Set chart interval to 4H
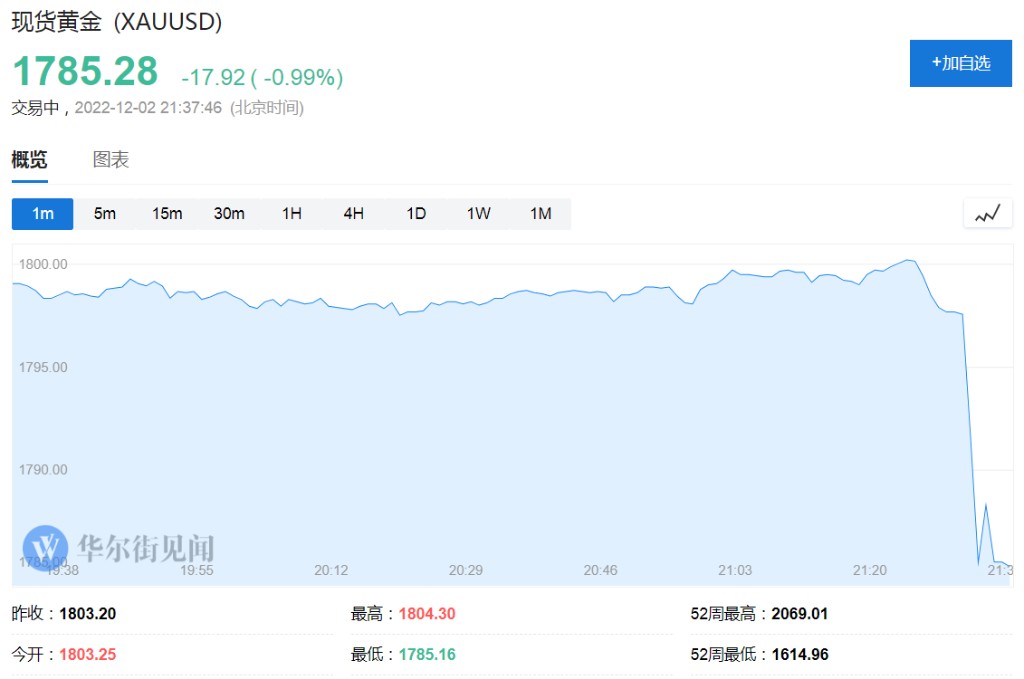This screenshot has width=1024, height=679. point(353,214)
